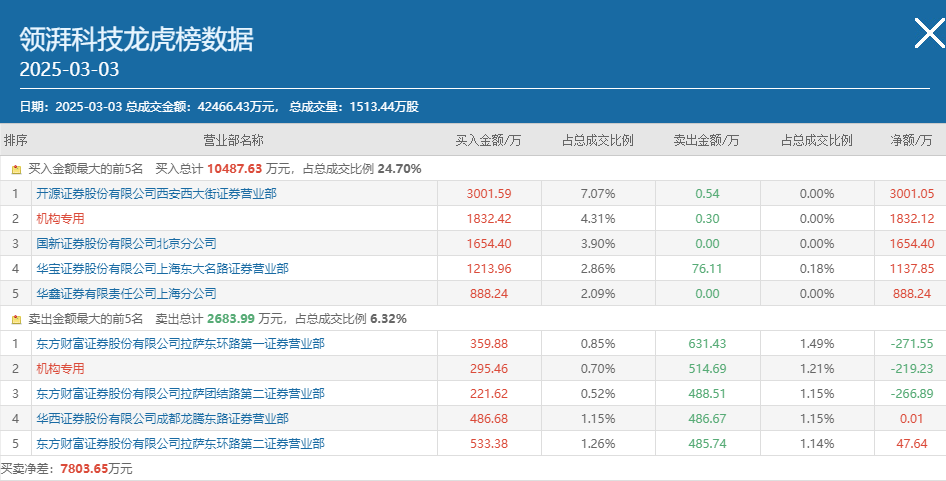Screen dimensions: 946x481
Task: Click sell amount 76.11
Action: [707, 269]
